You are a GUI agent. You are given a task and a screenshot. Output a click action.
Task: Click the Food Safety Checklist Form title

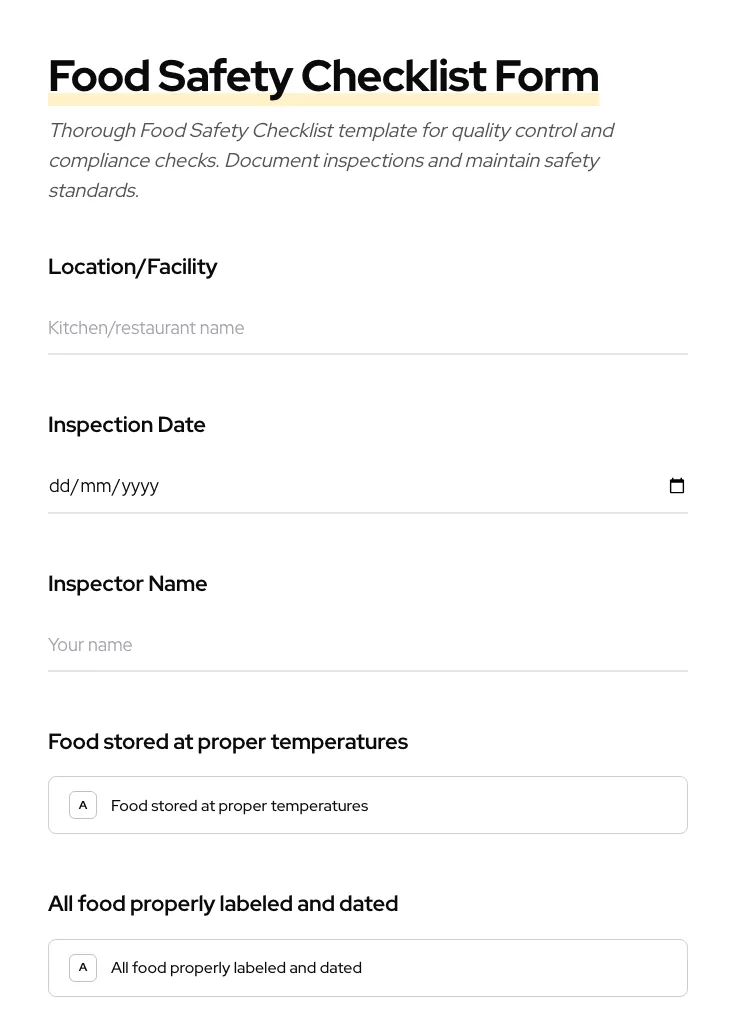point(323,75)
